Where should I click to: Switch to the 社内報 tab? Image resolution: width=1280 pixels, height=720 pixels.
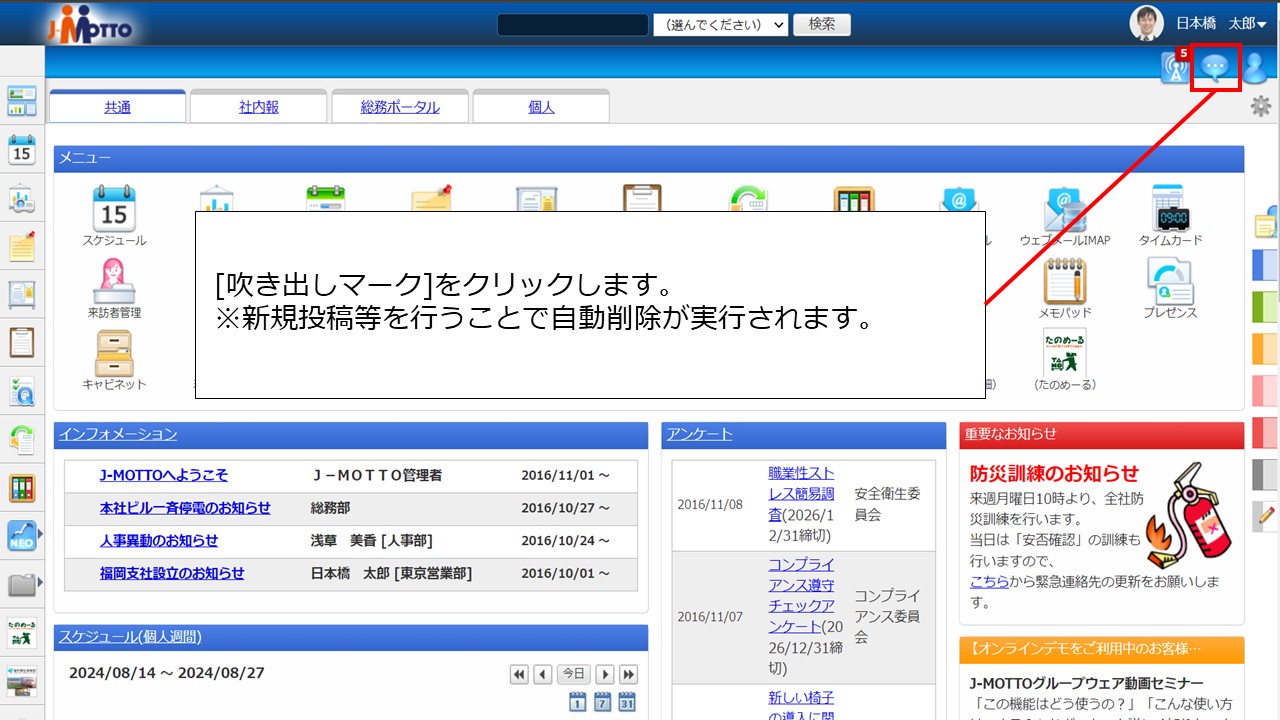point(259,107)
